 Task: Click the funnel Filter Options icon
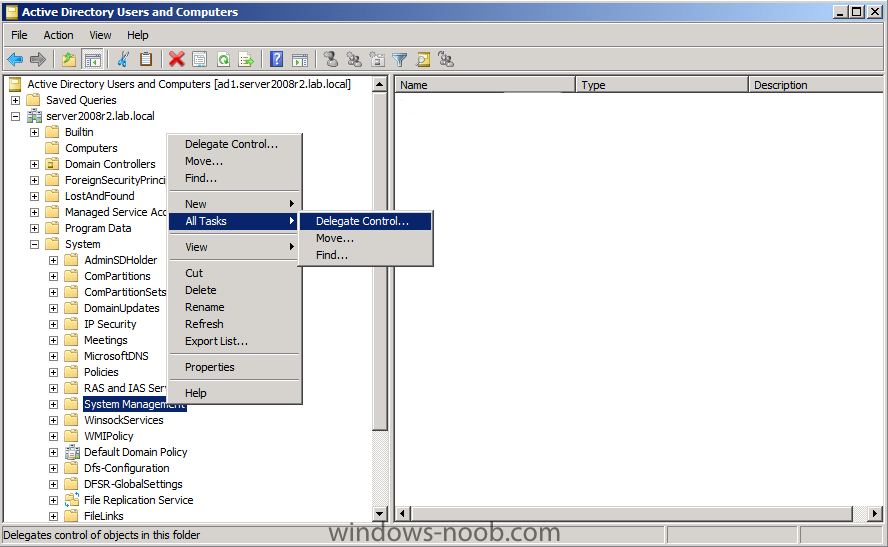click(x=400, y=59)
